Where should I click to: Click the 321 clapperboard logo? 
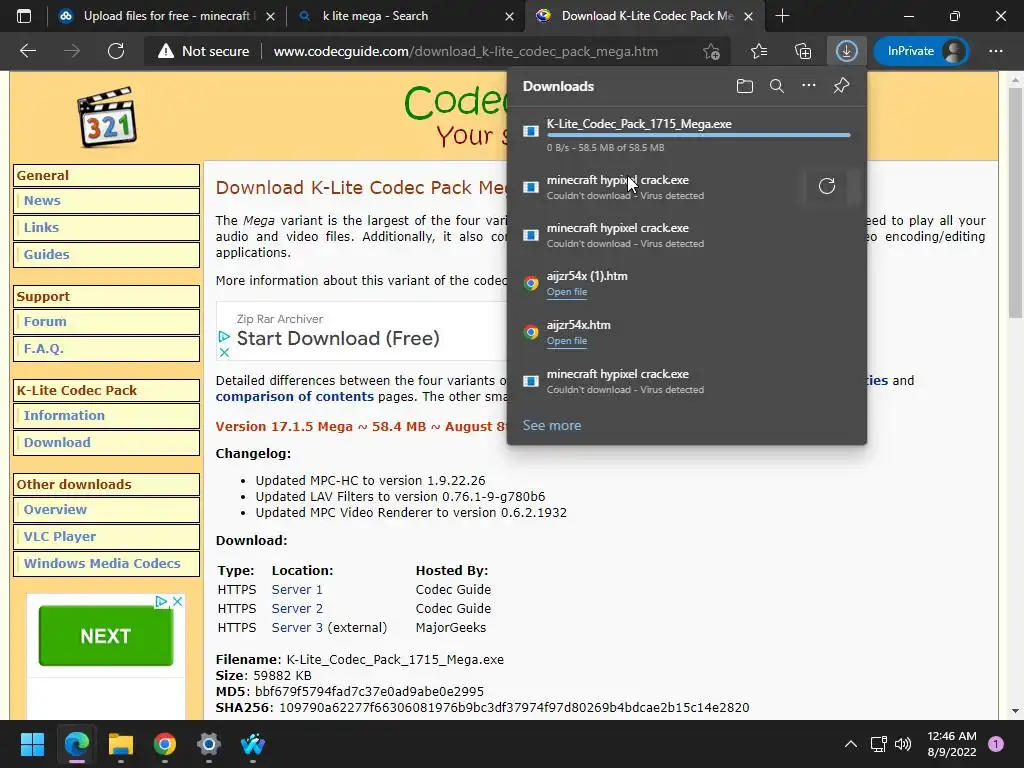[106, 116]
